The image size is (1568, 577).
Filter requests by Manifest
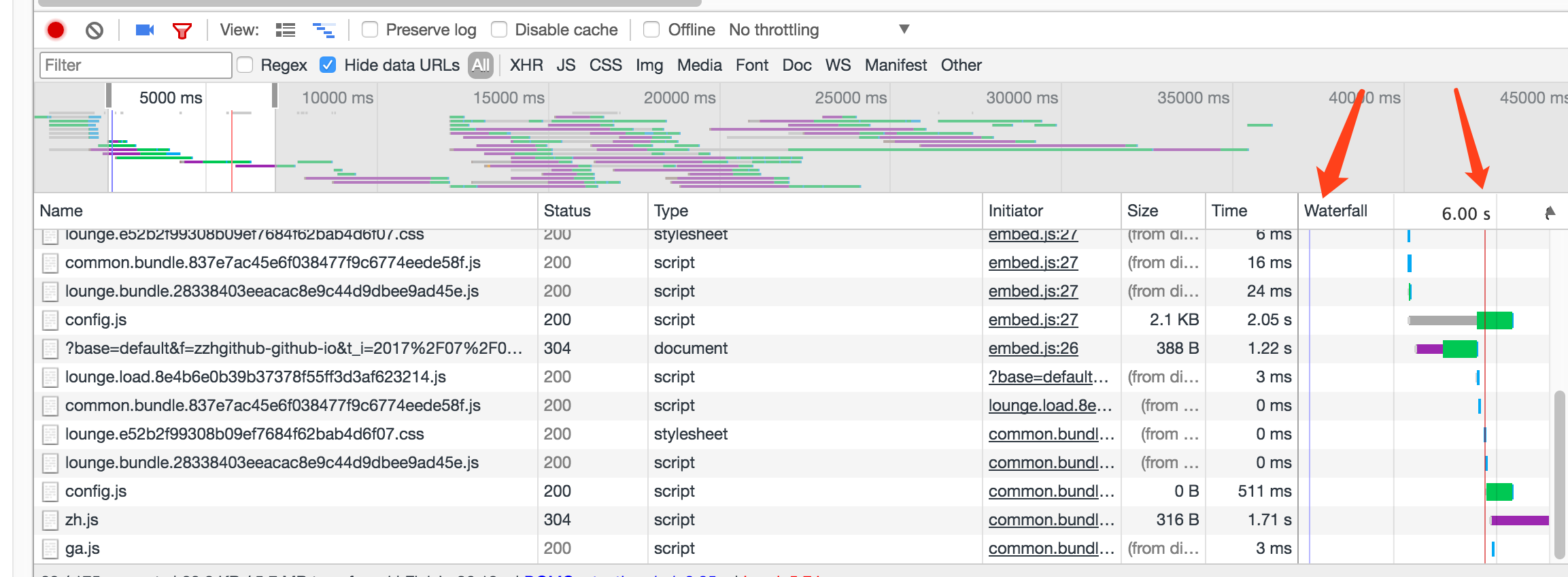pos(896,65)
